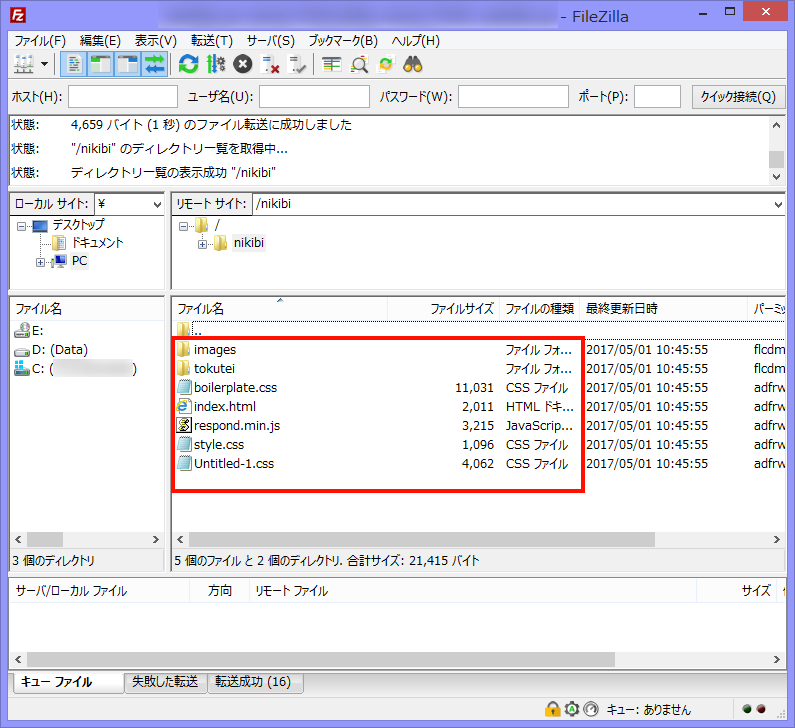
Task: Collapse the remote root / node
Action: pos(184,226)
